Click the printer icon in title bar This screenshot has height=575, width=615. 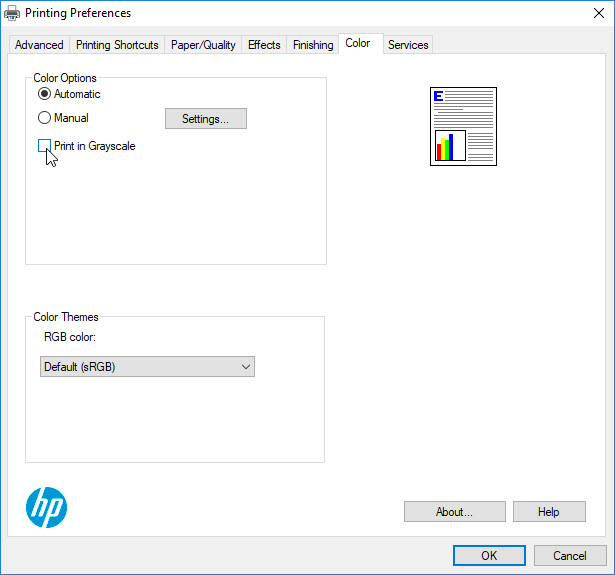12,13
